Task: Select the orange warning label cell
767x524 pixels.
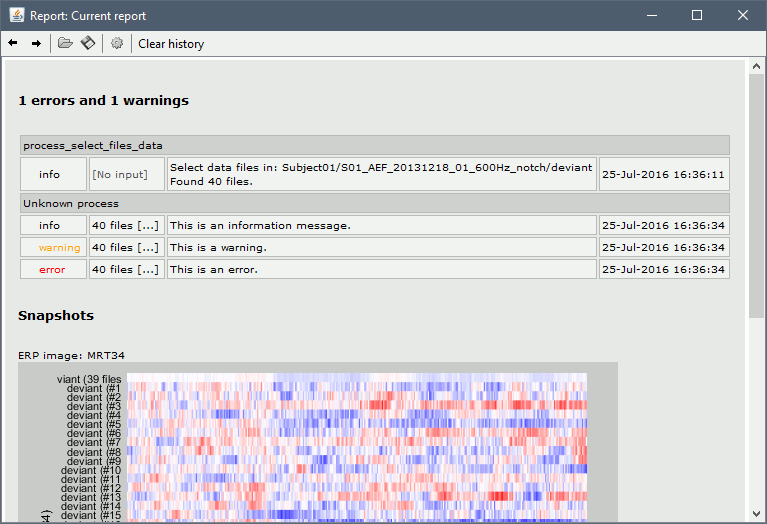Action: coord(53,247)
